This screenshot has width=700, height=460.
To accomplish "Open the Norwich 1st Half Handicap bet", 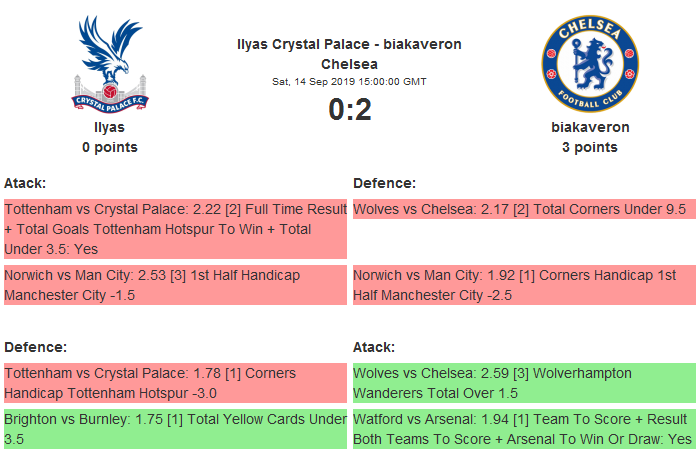I will click(175, 285).
